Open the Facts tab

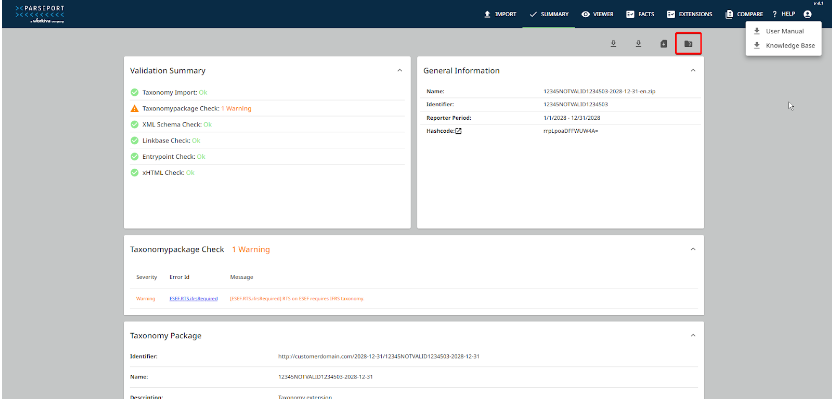(x=640, y=14)
